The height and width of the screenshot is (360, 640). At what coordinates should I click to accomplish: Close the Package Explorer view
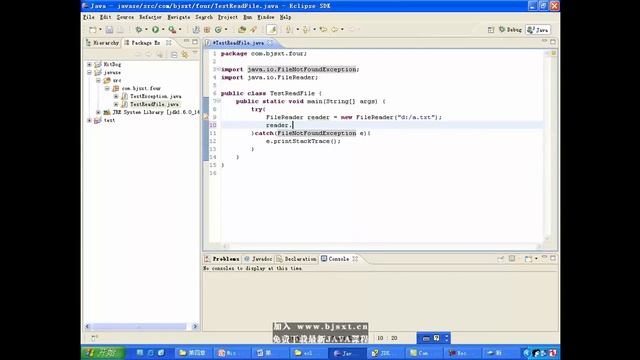pyautogui.click(x=169, y=42)
